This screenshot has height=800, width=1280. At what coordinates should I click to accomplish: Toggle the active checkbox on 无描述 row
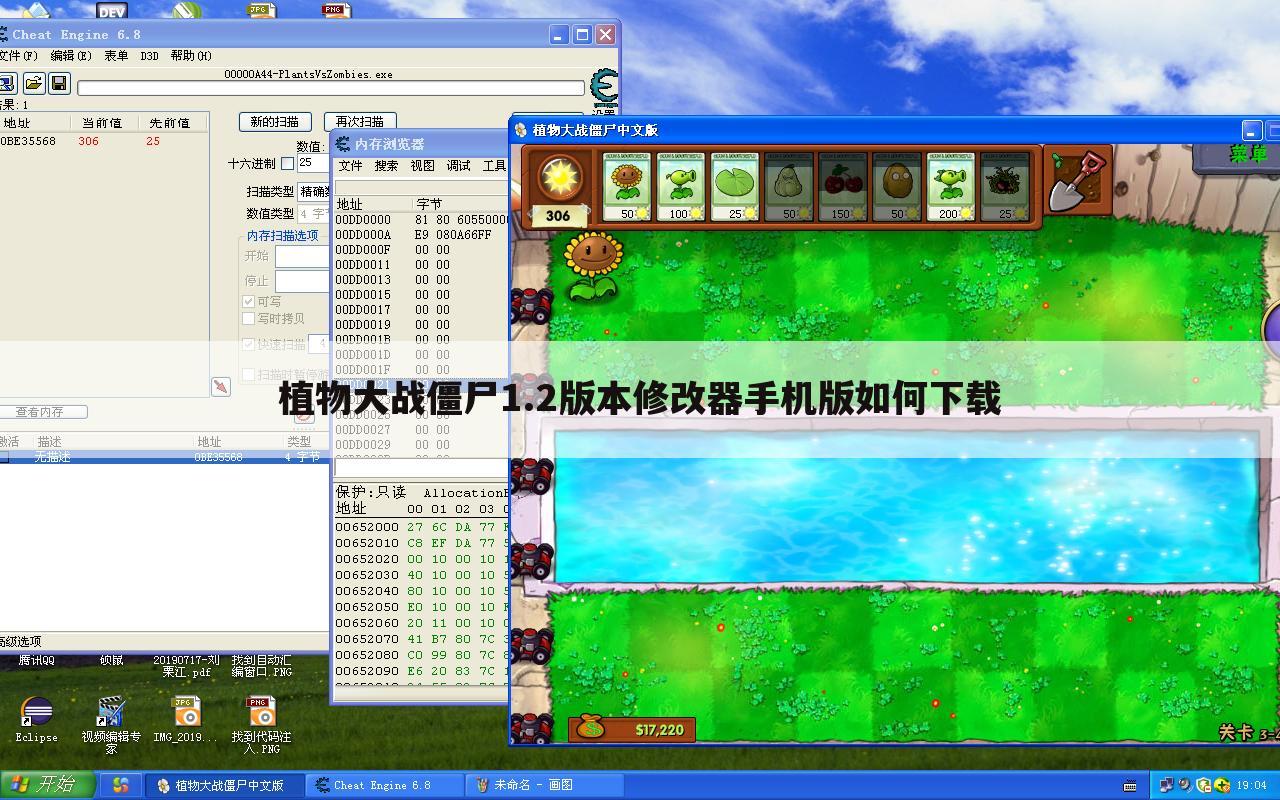(4, 457)
